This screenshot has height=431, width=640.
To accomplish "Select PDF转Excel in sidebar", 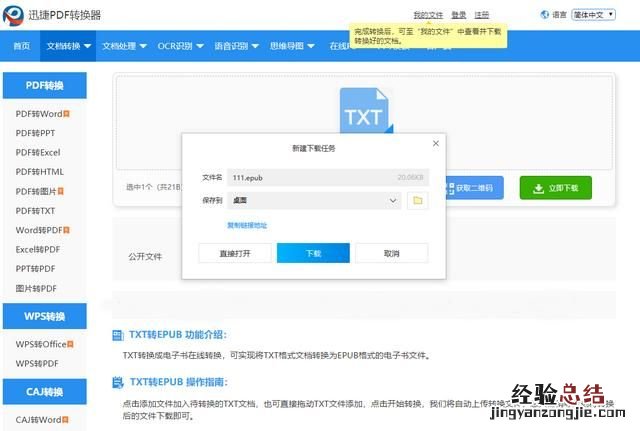I will pos(38,152).
